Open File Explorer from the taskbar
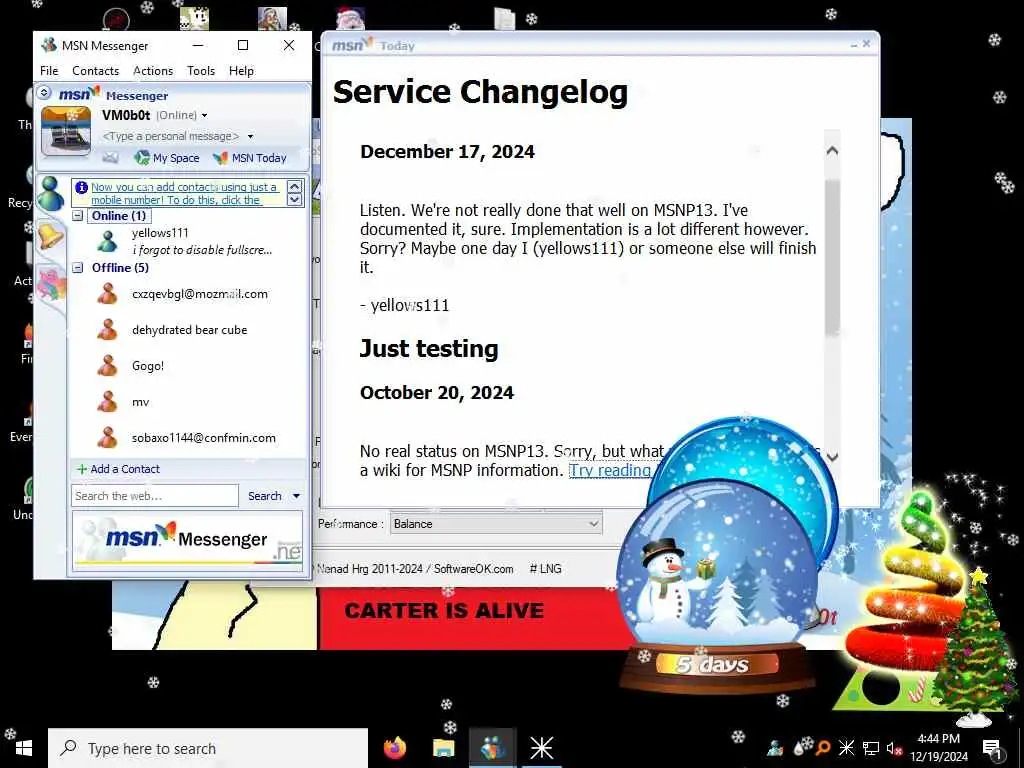Screen dimensions: 1024x768 coord(443,748)
